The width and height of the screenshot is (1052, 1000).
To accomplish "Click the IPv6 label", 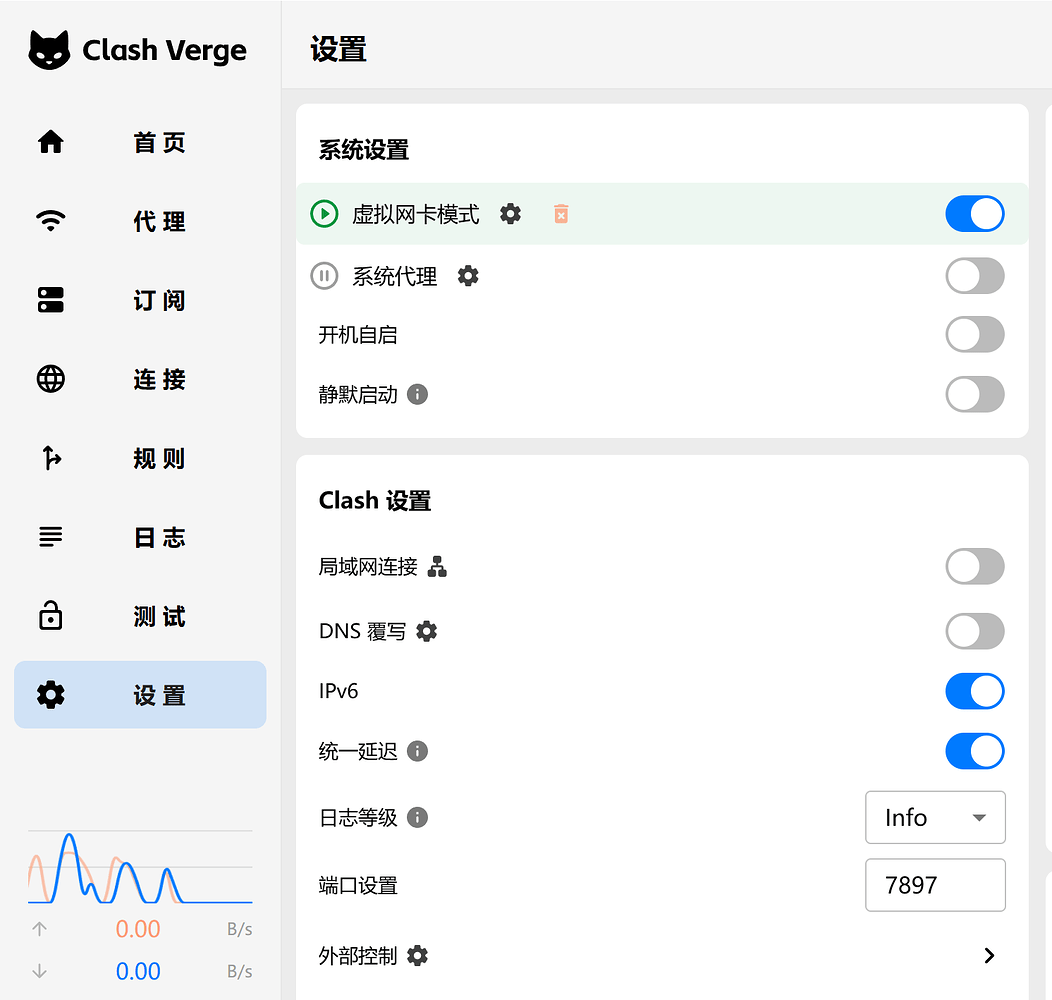I will [339, 691].
